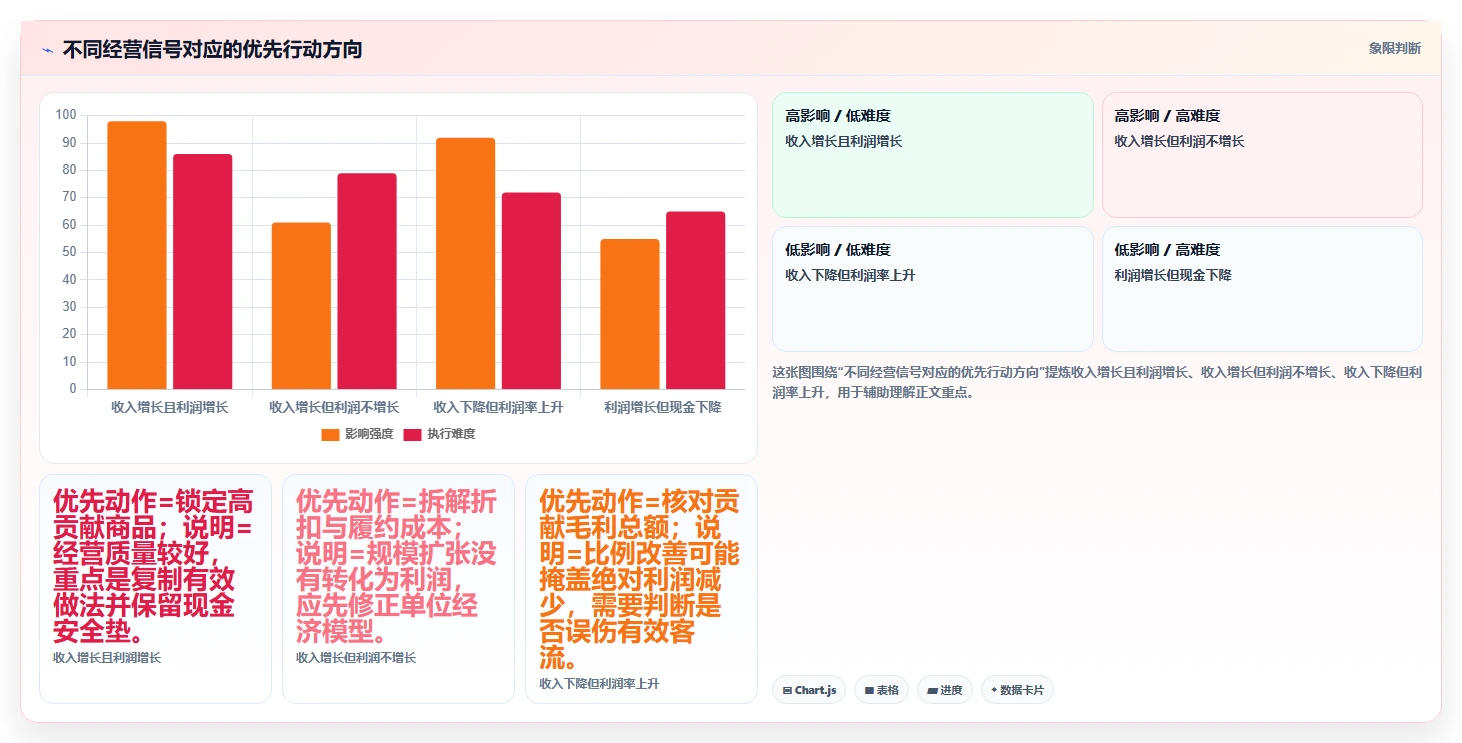Click the orange bar for 收入下降但利润率上升
The width and height of the screenshot is (1462, 743).
465,263
